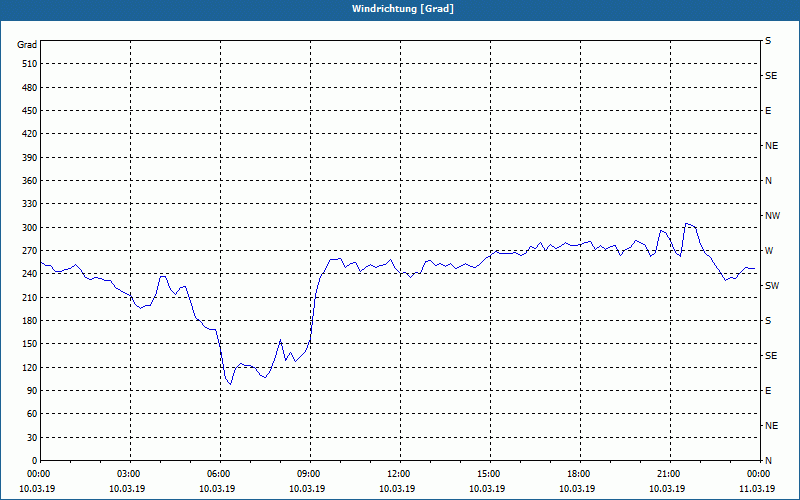Click the 21:00 time label
Viewport: 800px width, 500px height.
click(x=670, y=473)
